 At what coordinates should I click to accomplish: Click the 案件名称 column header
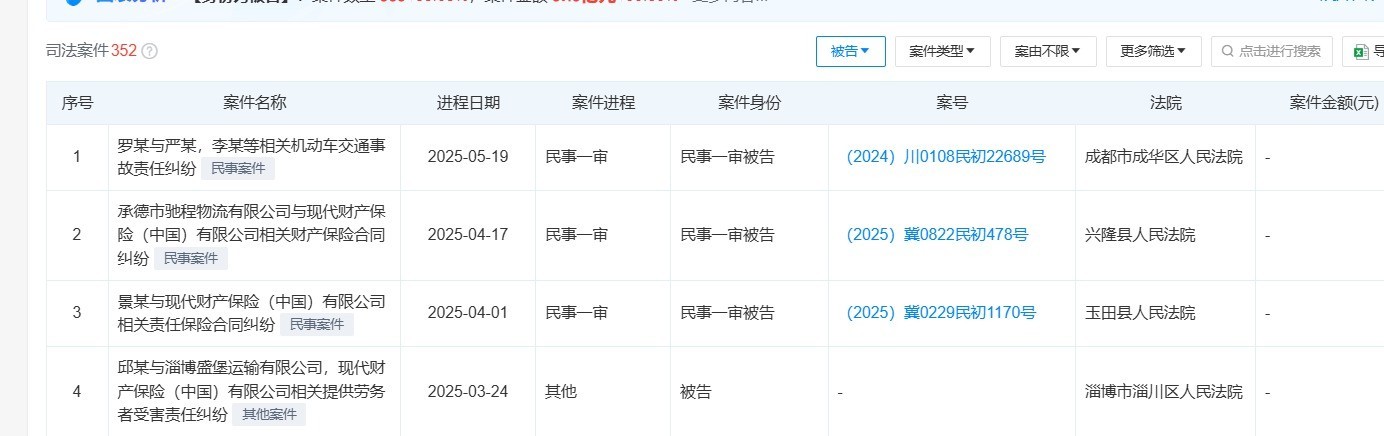click(254, 102)
